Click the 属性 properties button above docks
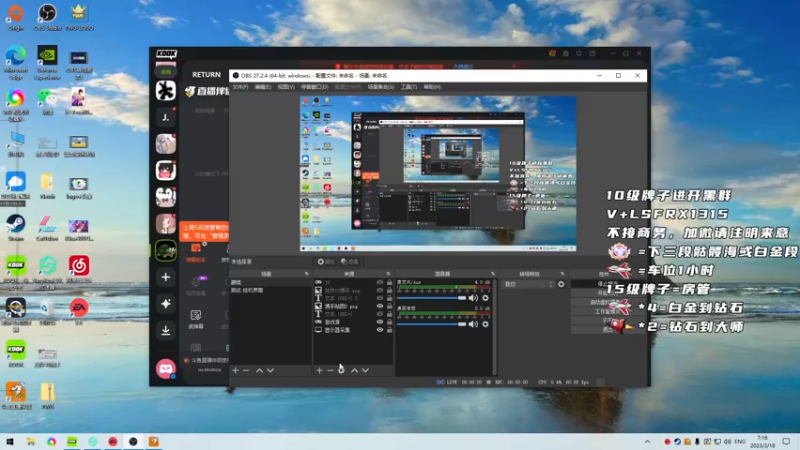800x450 pixels. 326,262
